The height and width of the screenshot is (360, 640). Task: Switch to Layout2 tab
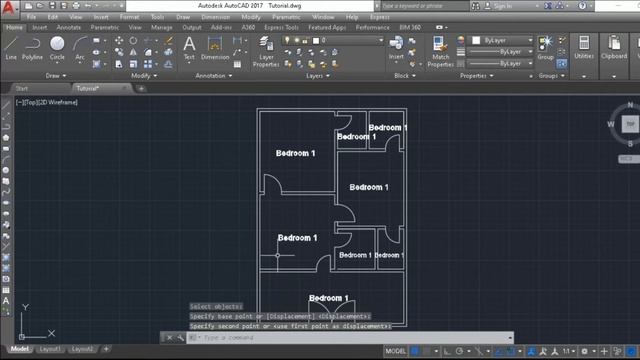click(82, 349)
